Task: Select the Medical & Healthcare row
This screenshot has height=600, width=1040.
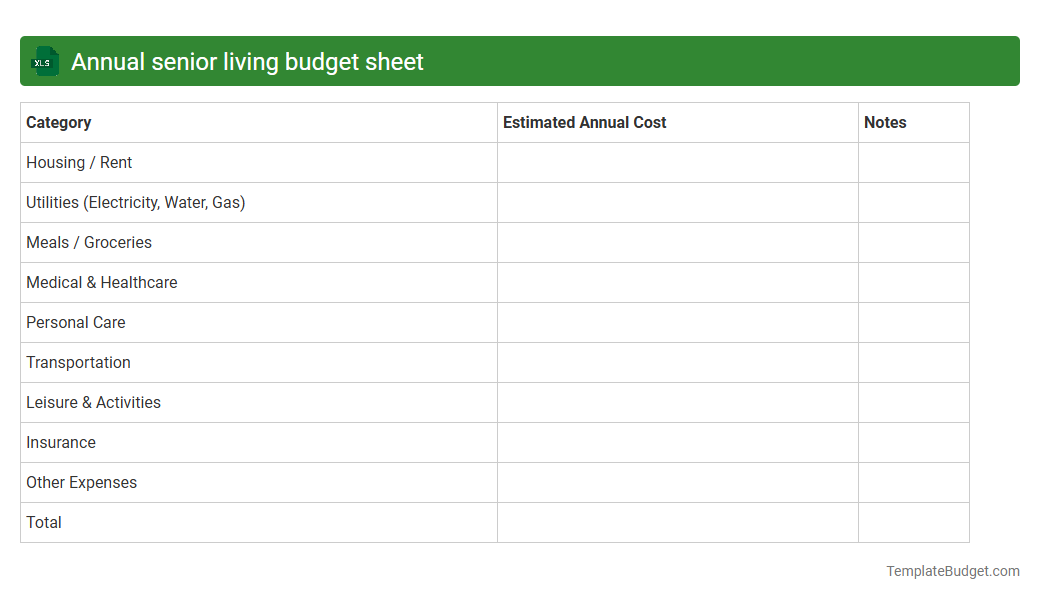Action: coord(102,282)
